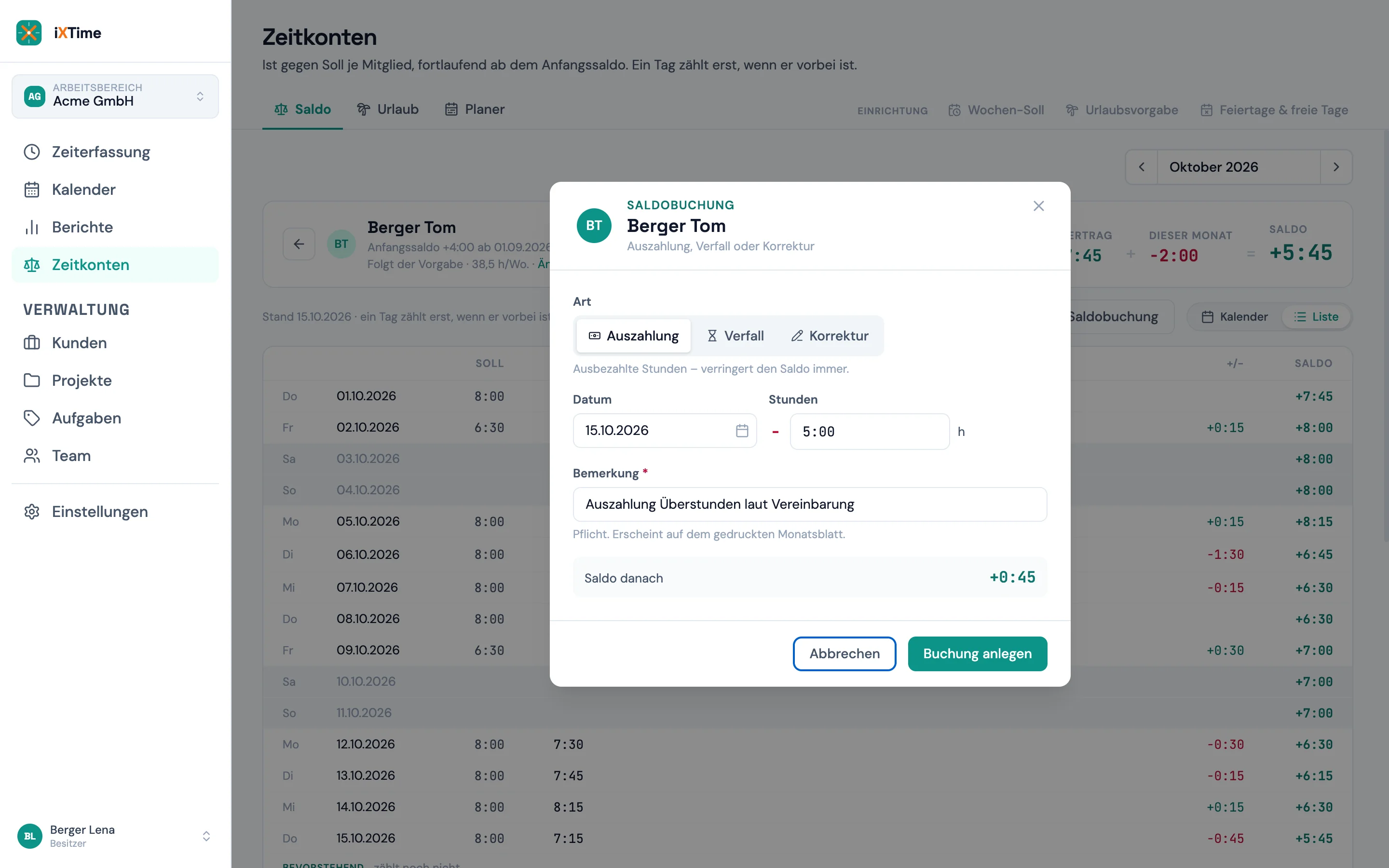Screen dimensions: 1389x868
Task: Click the Projekte folder icon
Action: pos(31,380)
